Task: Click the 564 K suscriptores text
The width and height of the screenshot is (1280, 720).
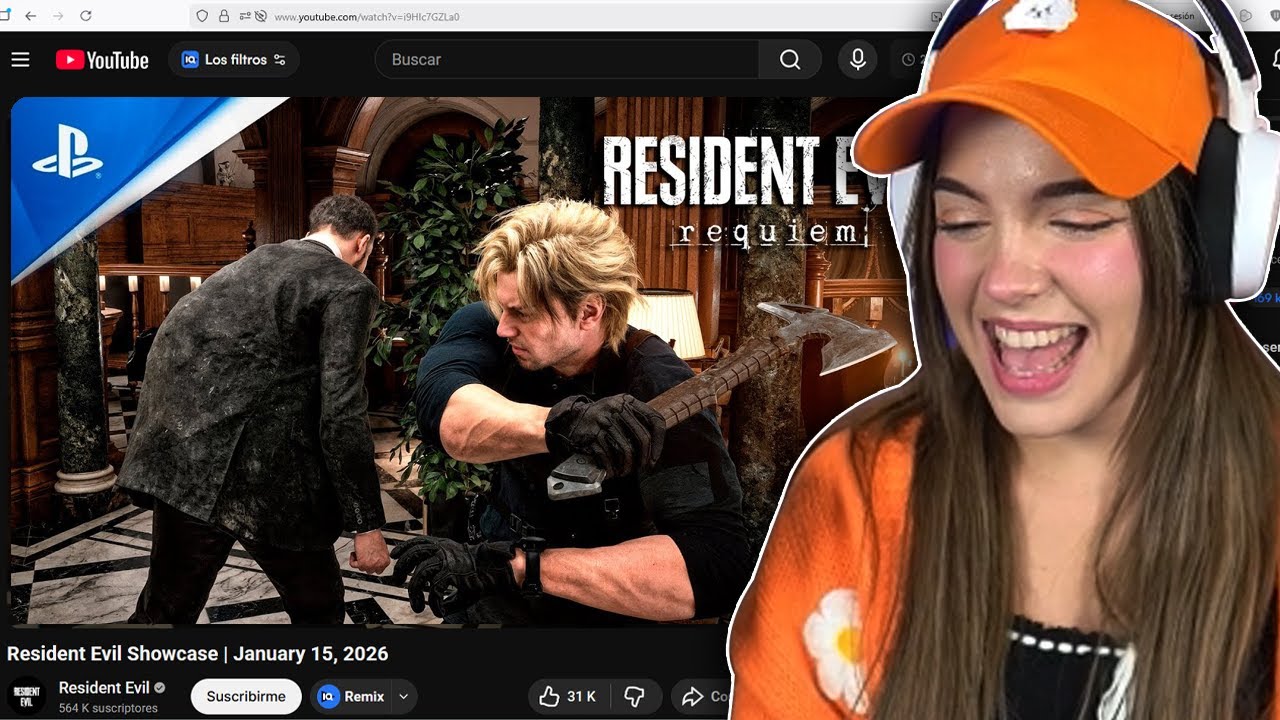Action: pos(108,708)
